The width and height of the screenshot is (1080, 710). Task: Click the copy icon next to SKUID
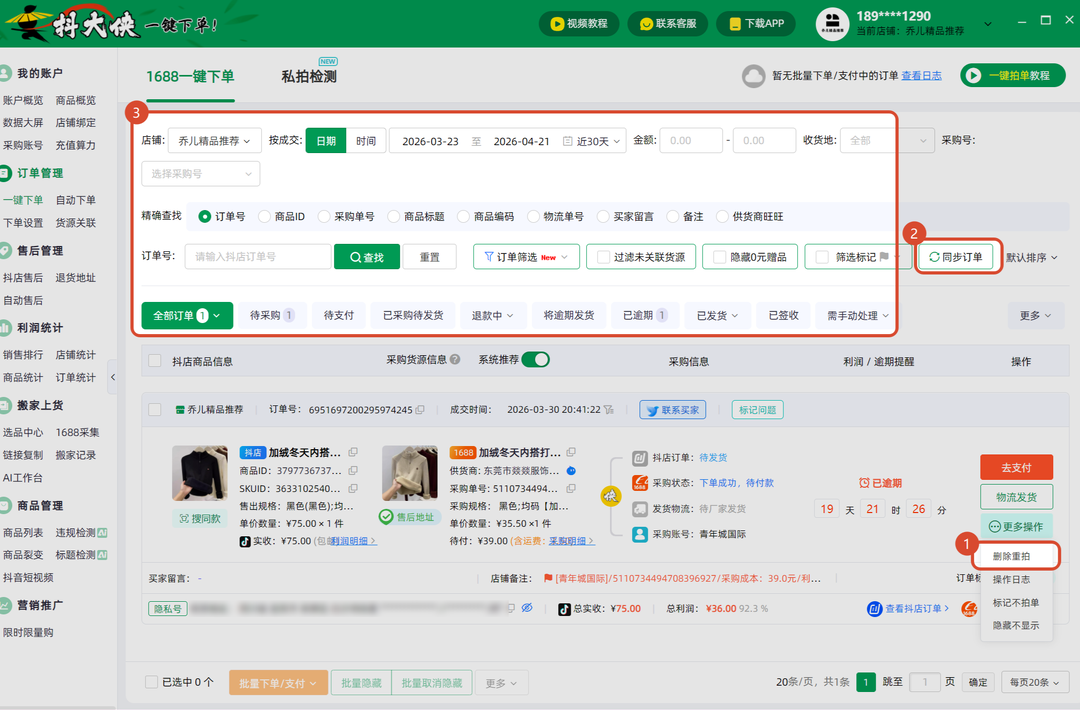pyautogui.click(x=353, y=488)
